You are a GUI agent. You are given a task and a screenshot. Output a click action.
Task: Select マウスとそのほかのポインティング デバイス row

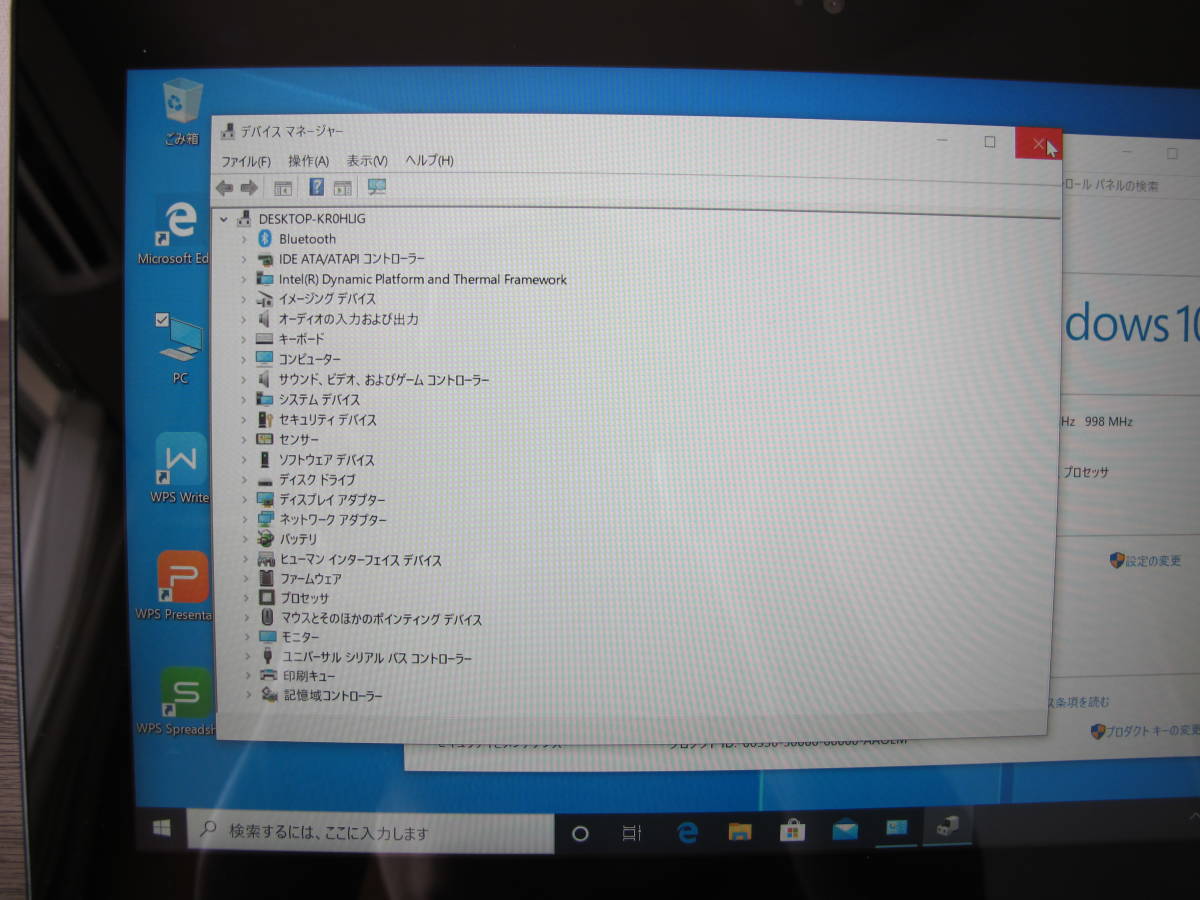pyautogui.click(x=371, y=619)
